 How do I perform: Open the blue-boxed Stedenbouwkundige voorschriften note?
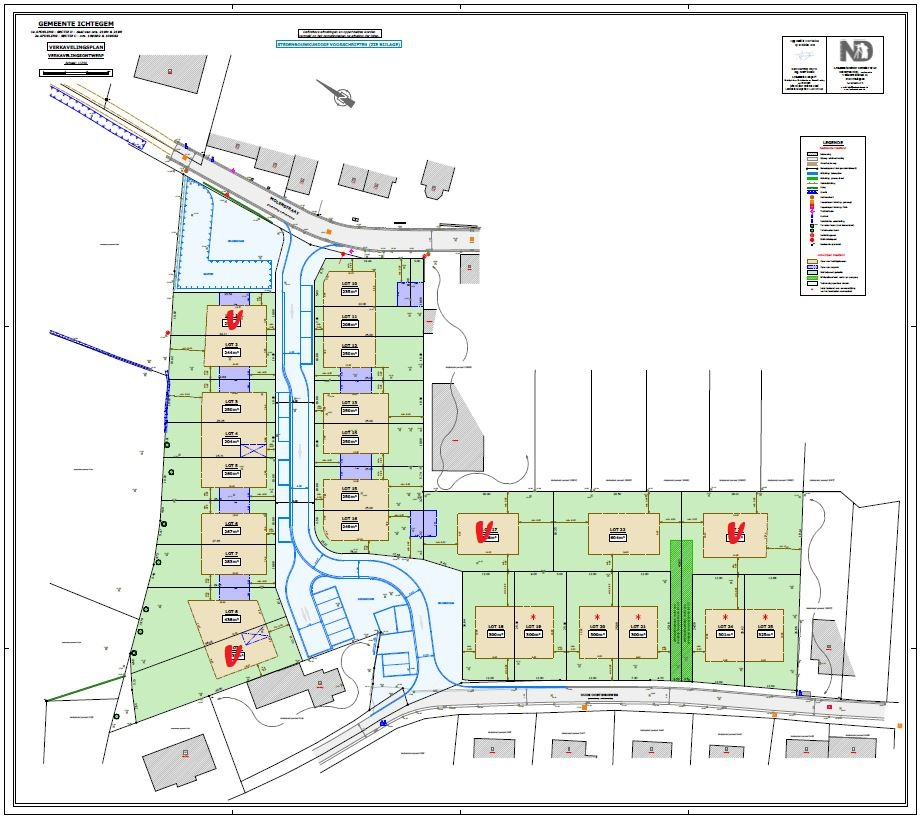338,45
